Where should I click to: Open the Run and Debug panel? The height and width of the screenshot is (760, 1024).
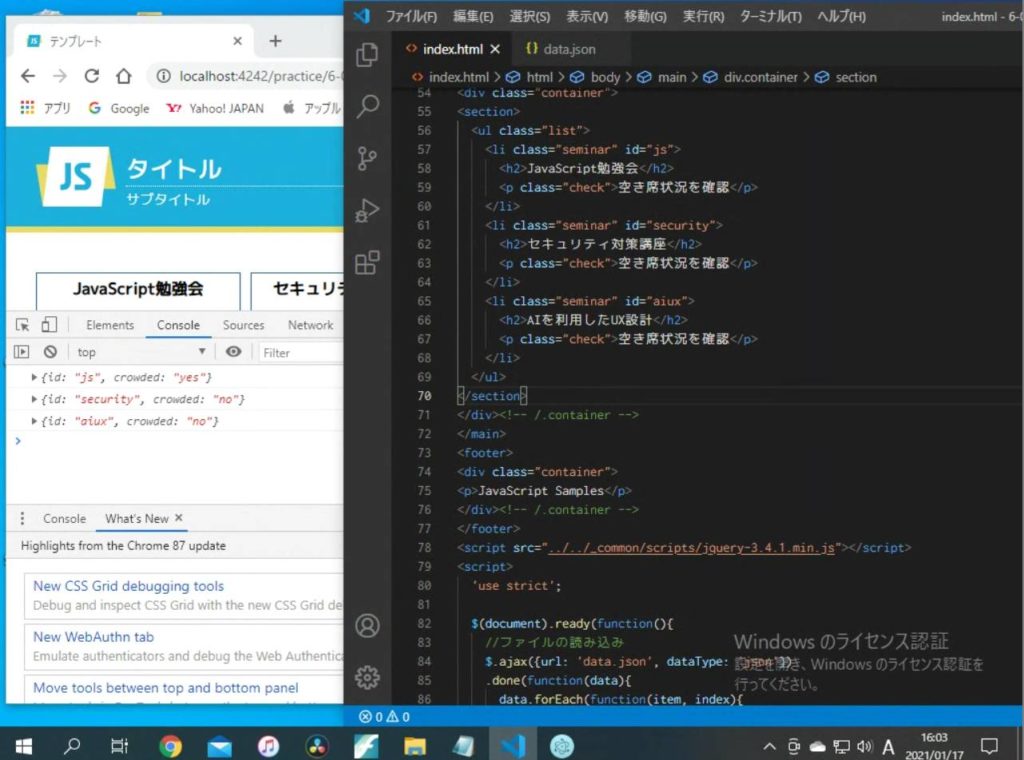pos(367,210)
